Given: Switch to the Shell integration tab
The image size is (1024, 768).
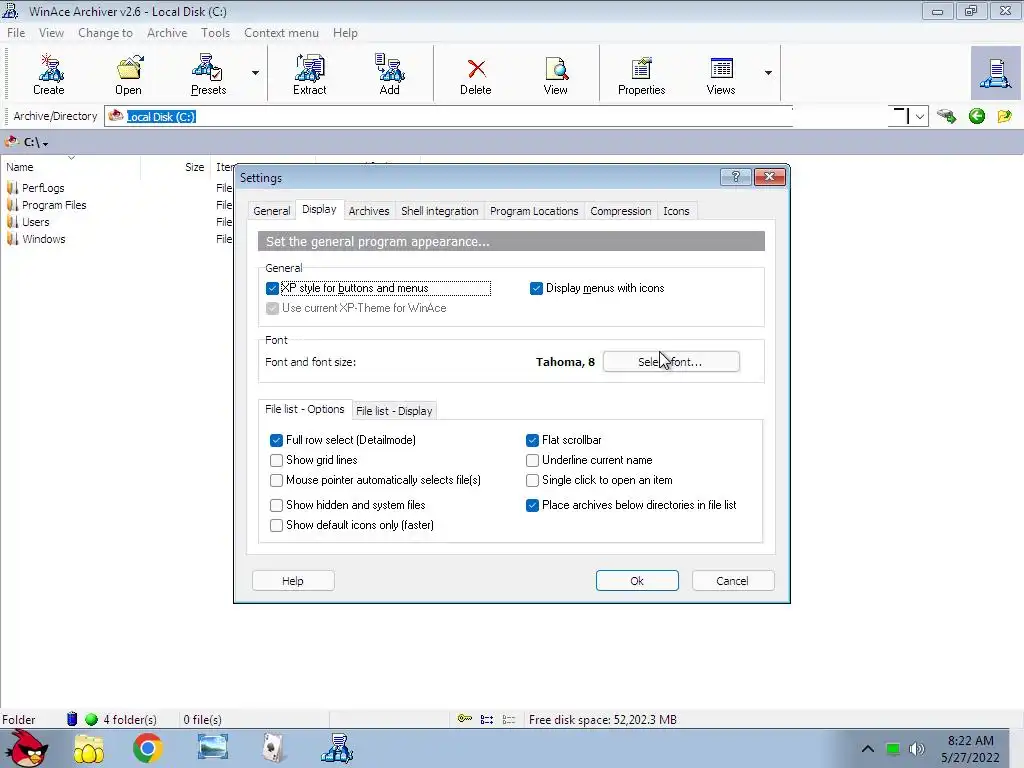Looking at the screenshot, I should (x=440, y=211).
